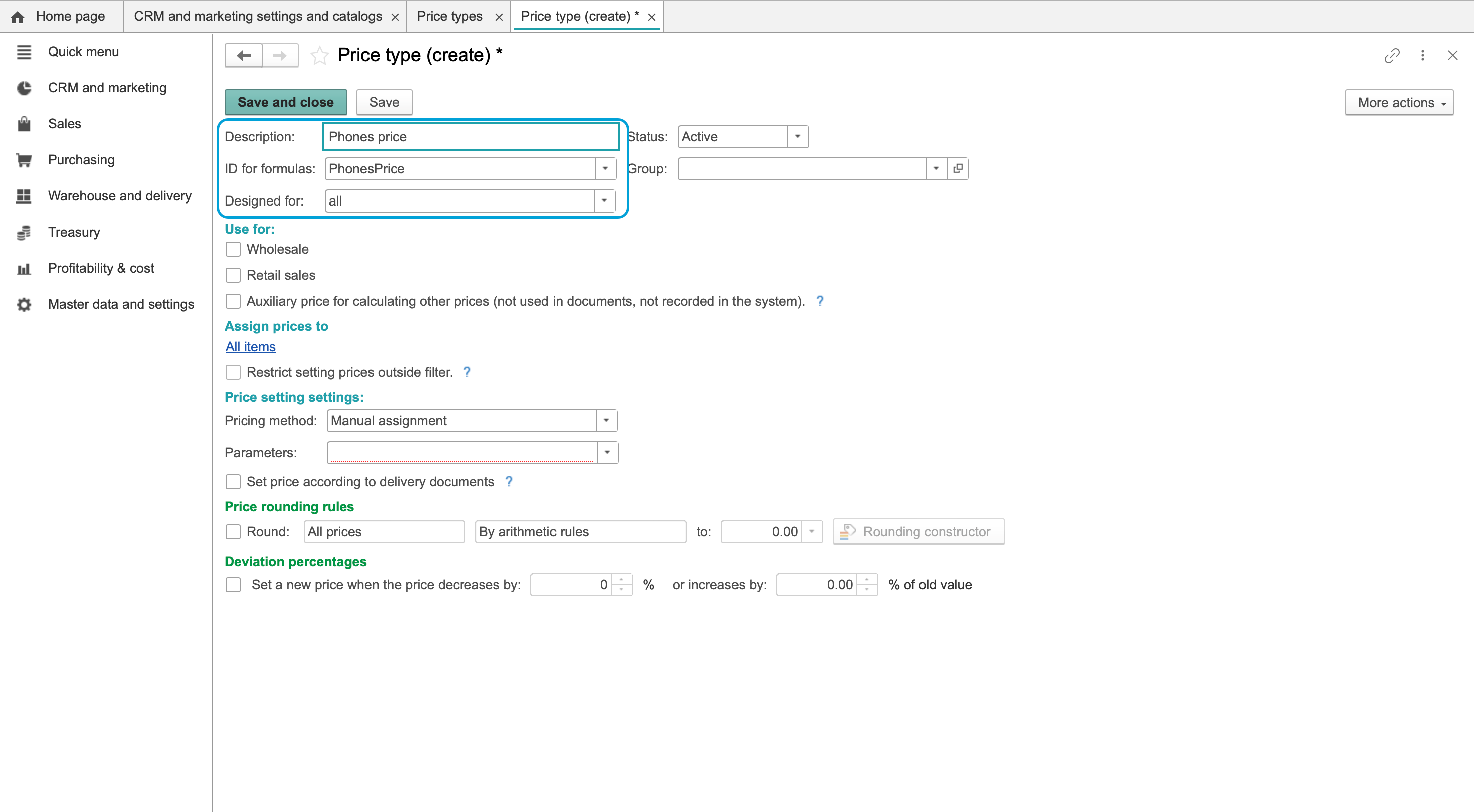Go forward with the right arrow button

click(x=280, y=56)
